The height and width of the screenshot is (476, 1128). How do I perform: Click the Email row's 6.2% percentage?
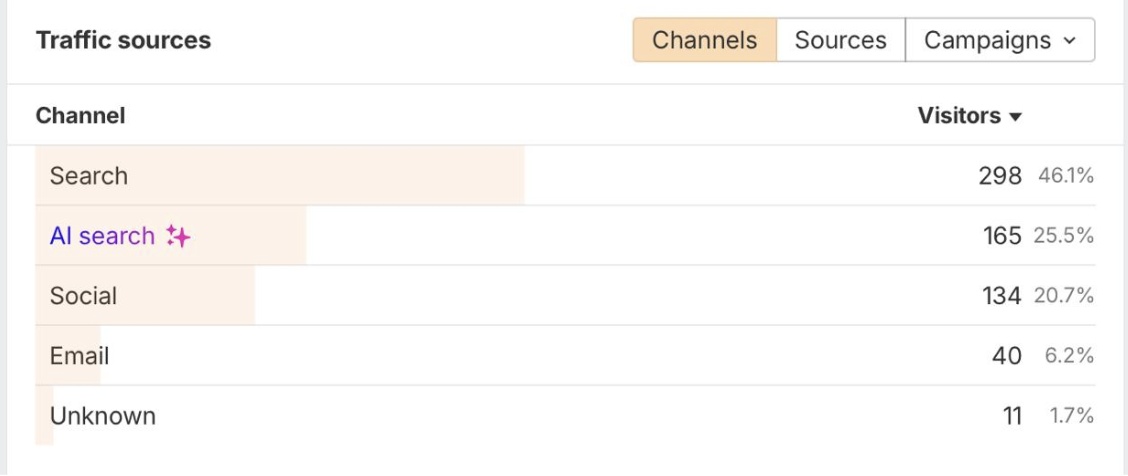click(1069, 356)
